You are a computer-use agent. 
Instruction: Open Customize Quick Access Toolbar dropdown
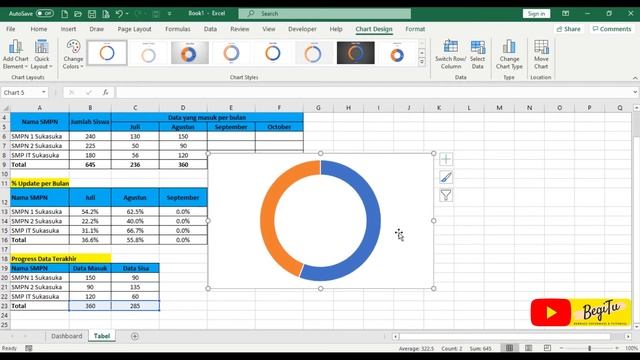(x=169, y=14)
